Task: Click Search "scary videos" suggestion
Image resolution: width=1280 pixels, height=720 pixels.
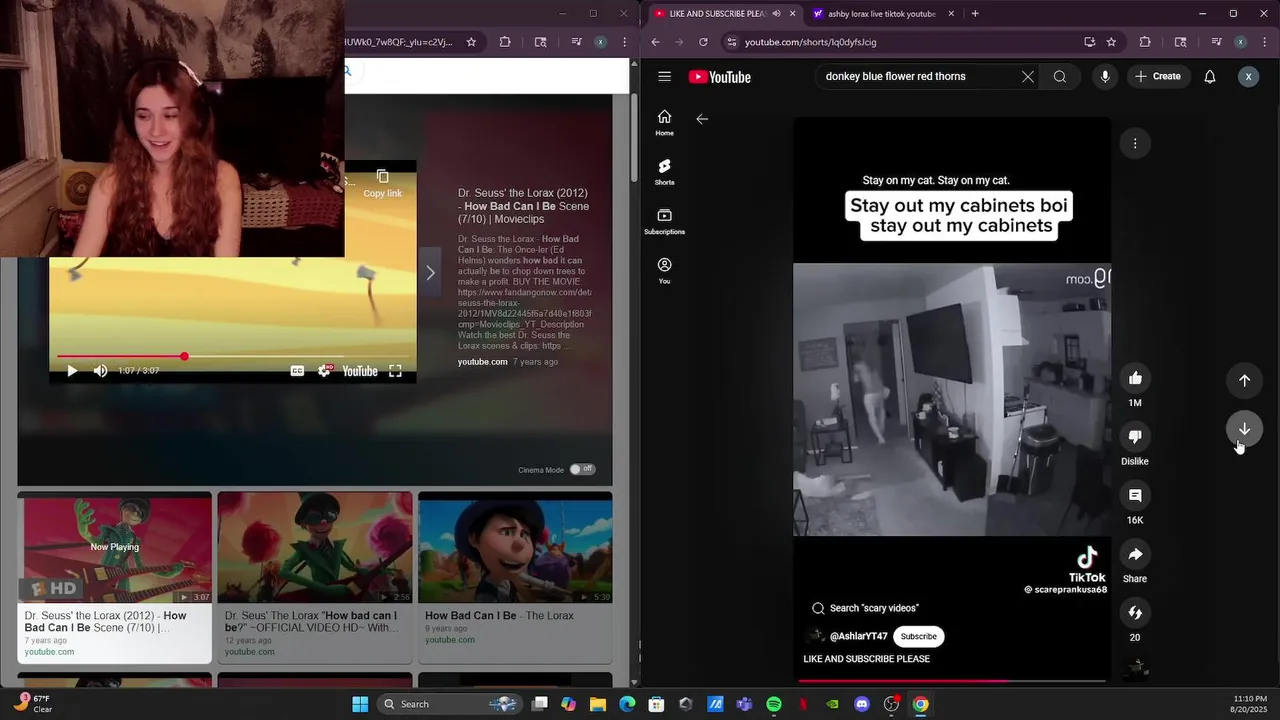Action: tap(865, 608)
